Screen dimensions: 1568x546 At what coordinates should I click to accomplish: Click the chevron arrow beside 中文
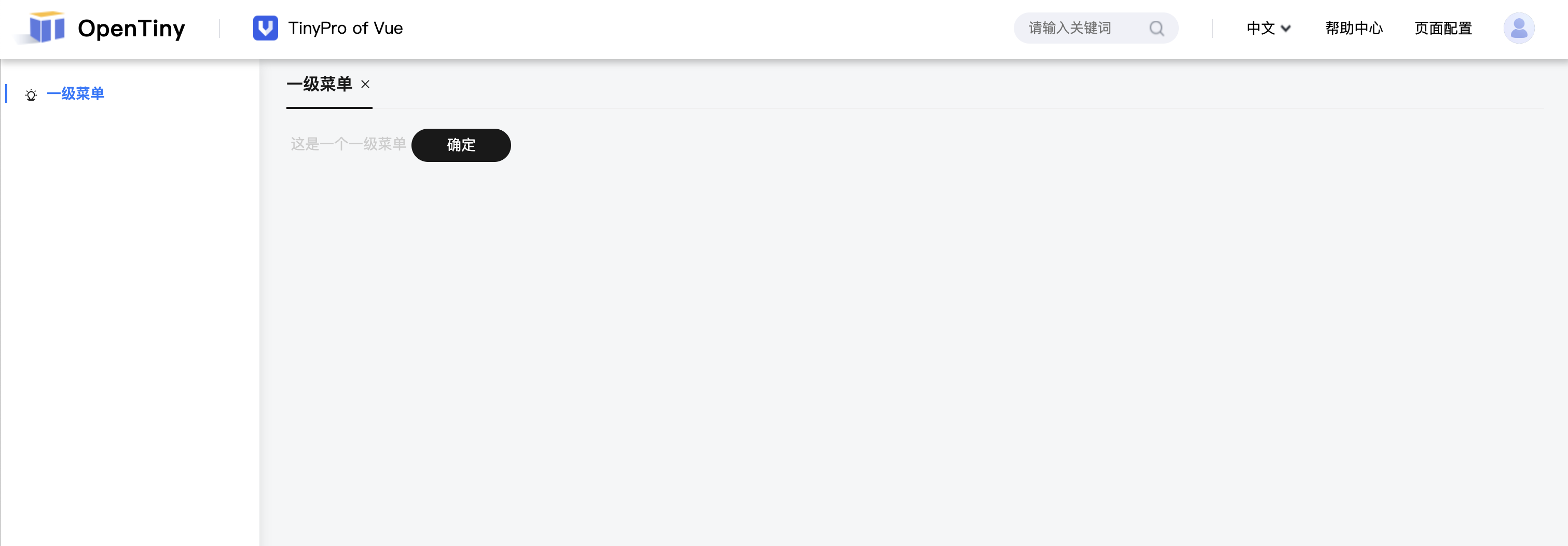click(1286, 29)
